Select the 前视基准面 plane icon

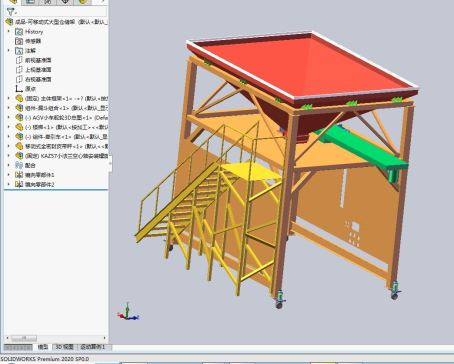[19, 60]
